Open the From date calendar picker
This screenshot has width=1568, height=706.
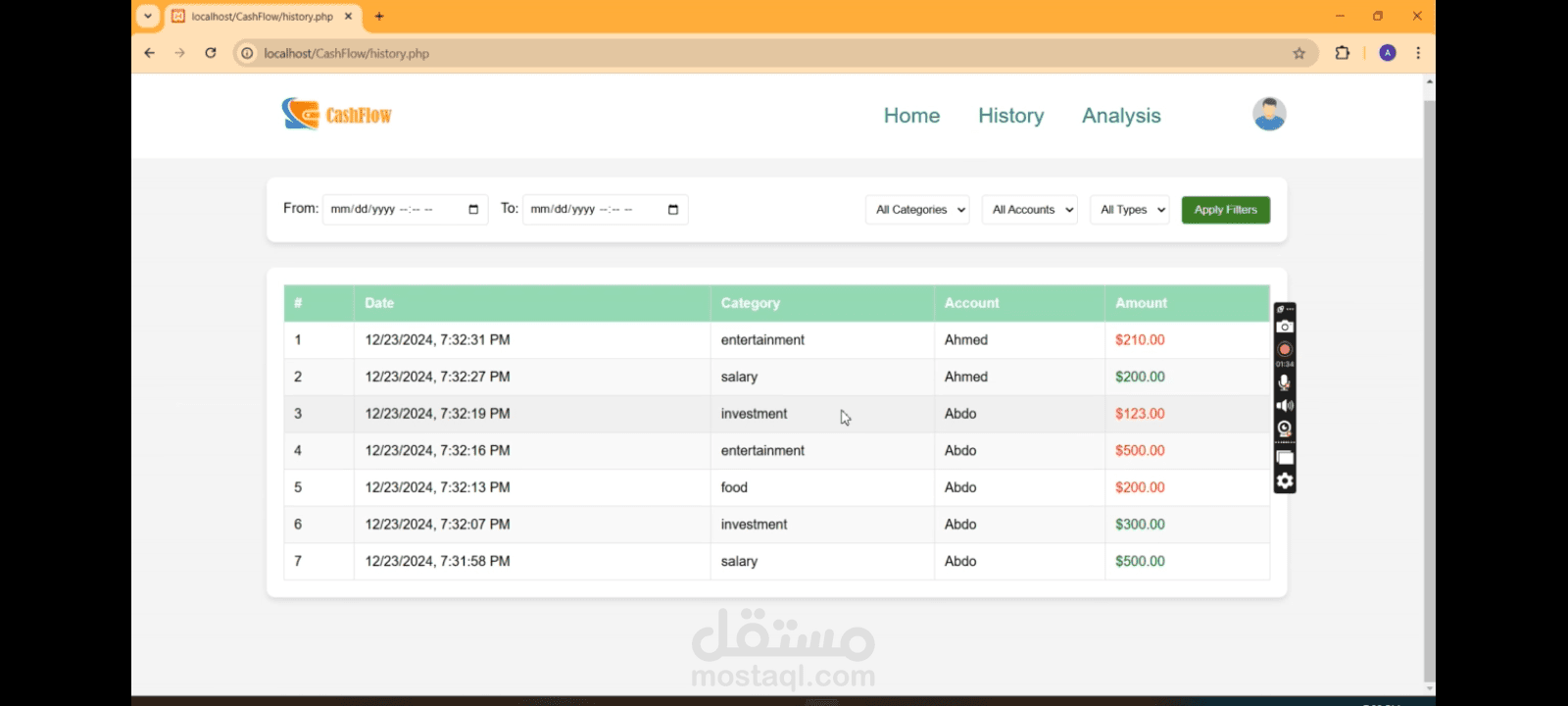pos(473,210)
